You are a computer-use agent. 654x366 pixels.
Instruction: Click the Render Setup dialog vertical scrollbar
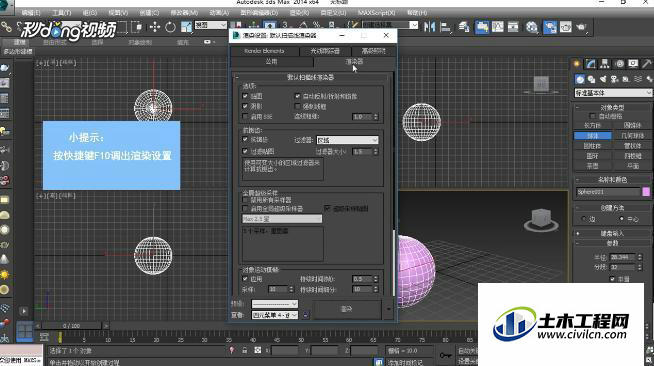(x=394, y=263)
